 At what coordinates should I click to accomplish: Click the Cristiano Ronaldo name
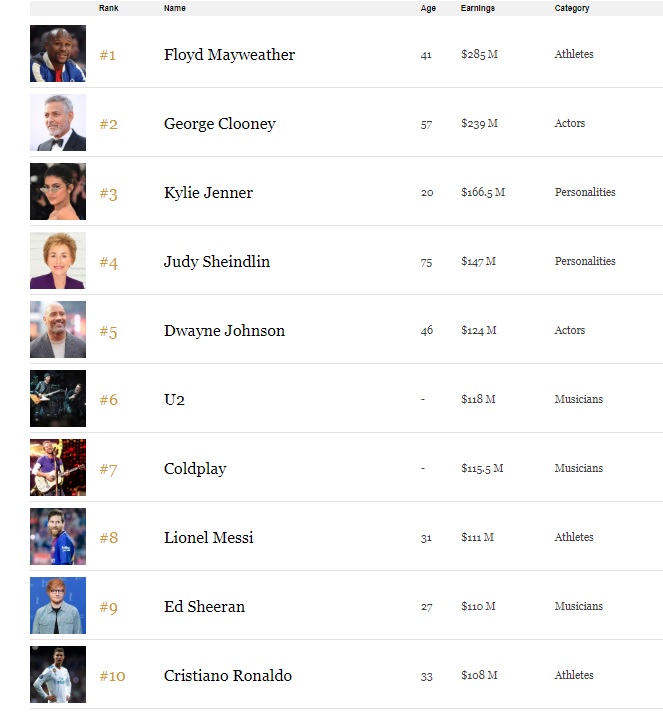(x=228, y=676)
